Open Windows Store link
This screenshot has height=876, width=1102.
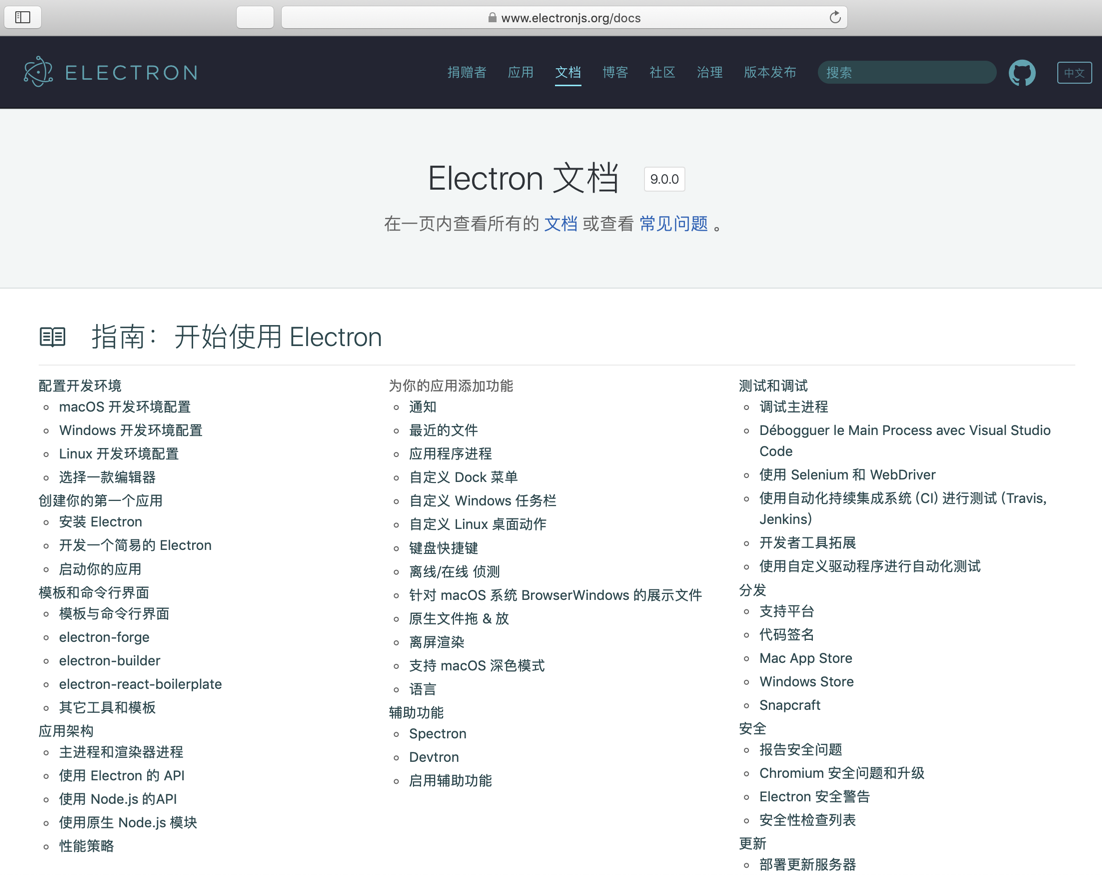807,682
